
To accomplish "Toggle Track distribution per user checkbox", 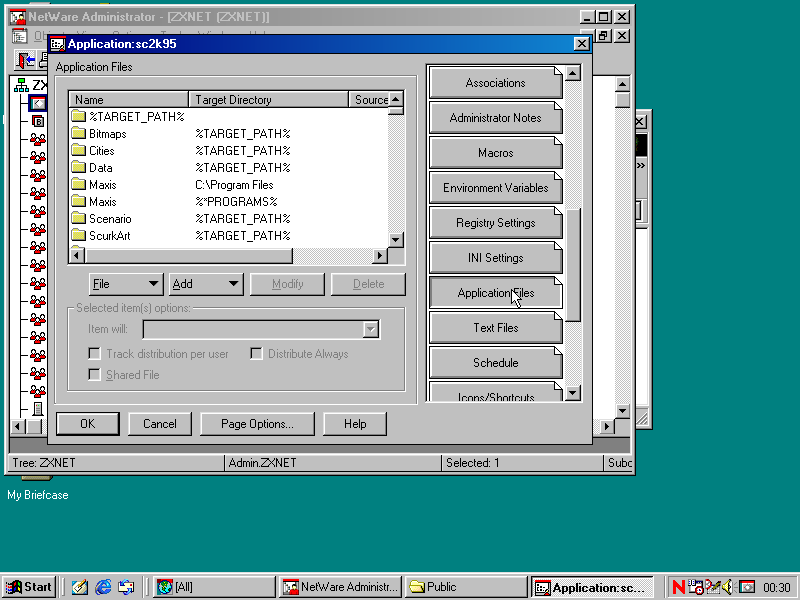I will pyautogui.click(x=94, y=354).
